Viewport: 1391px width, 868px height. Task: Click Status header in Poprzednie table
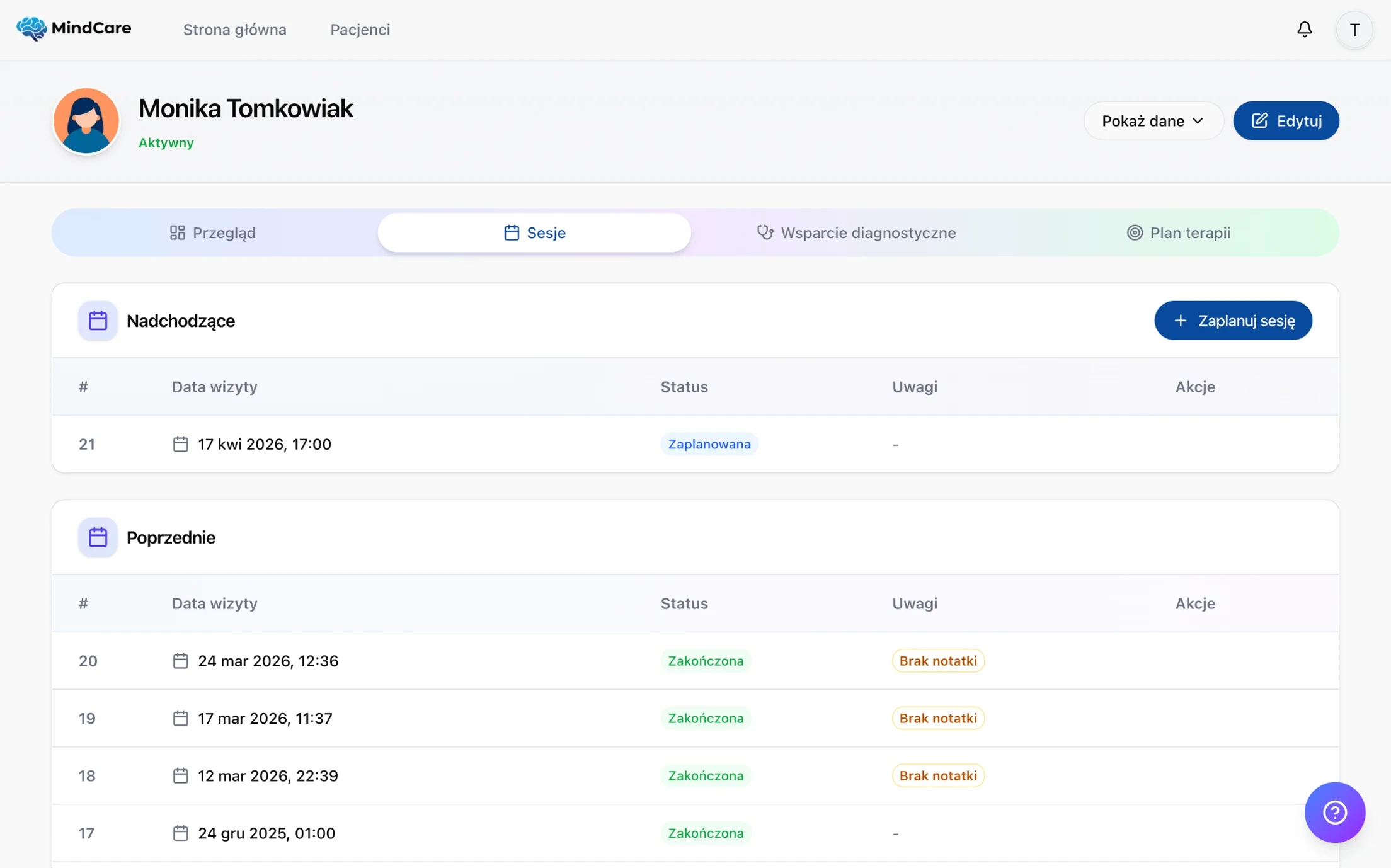point(684,603)
